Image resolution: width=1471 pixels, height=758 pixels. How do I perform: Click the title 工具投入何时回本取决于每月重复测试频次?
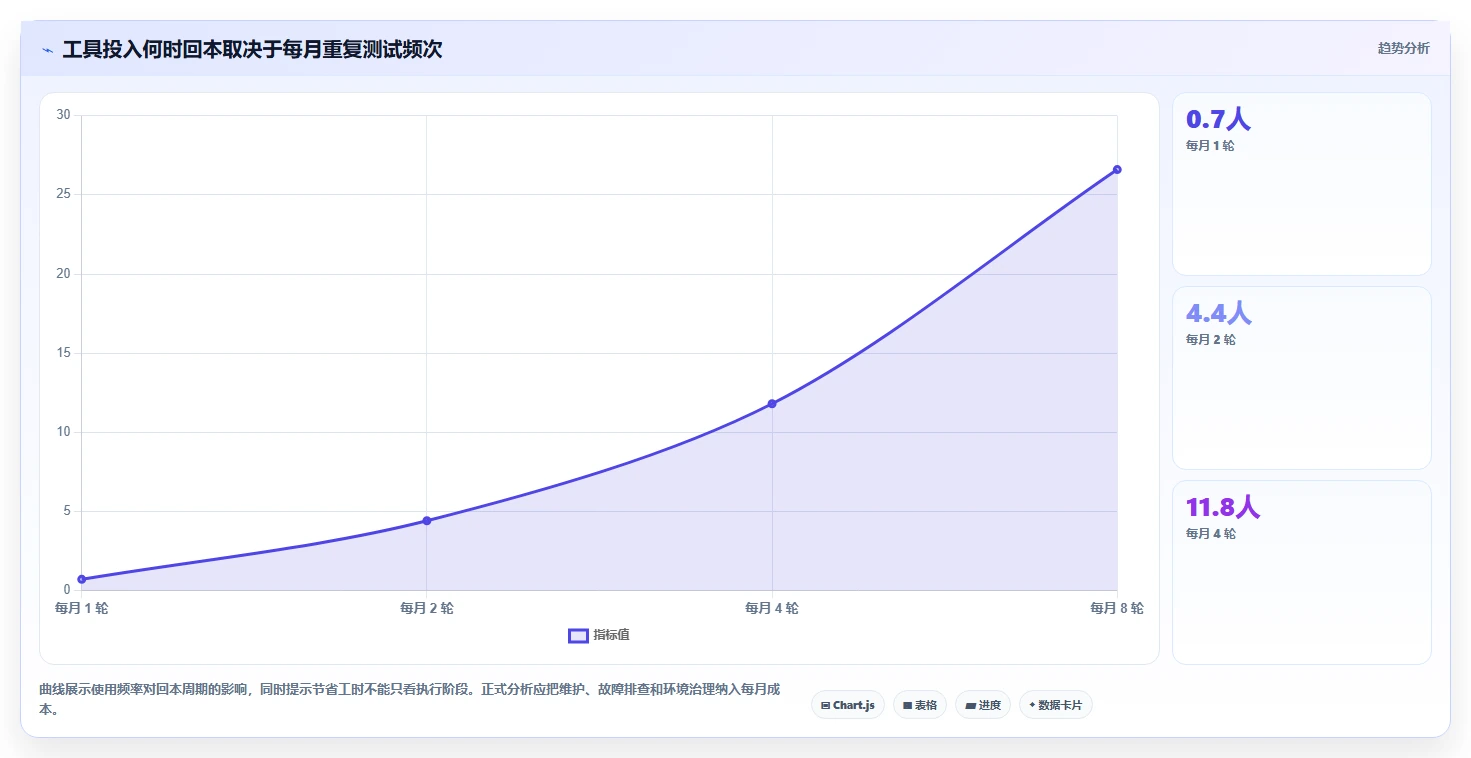pos(252,50)
